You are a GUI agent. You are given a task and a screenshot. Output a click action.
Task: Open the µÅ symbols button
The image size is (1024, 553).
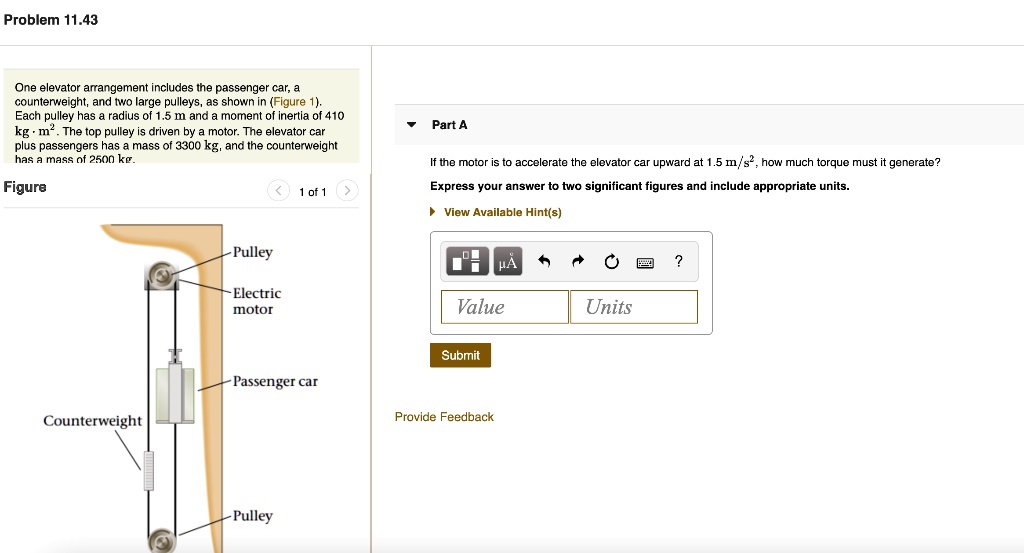[x=507, y=261]
